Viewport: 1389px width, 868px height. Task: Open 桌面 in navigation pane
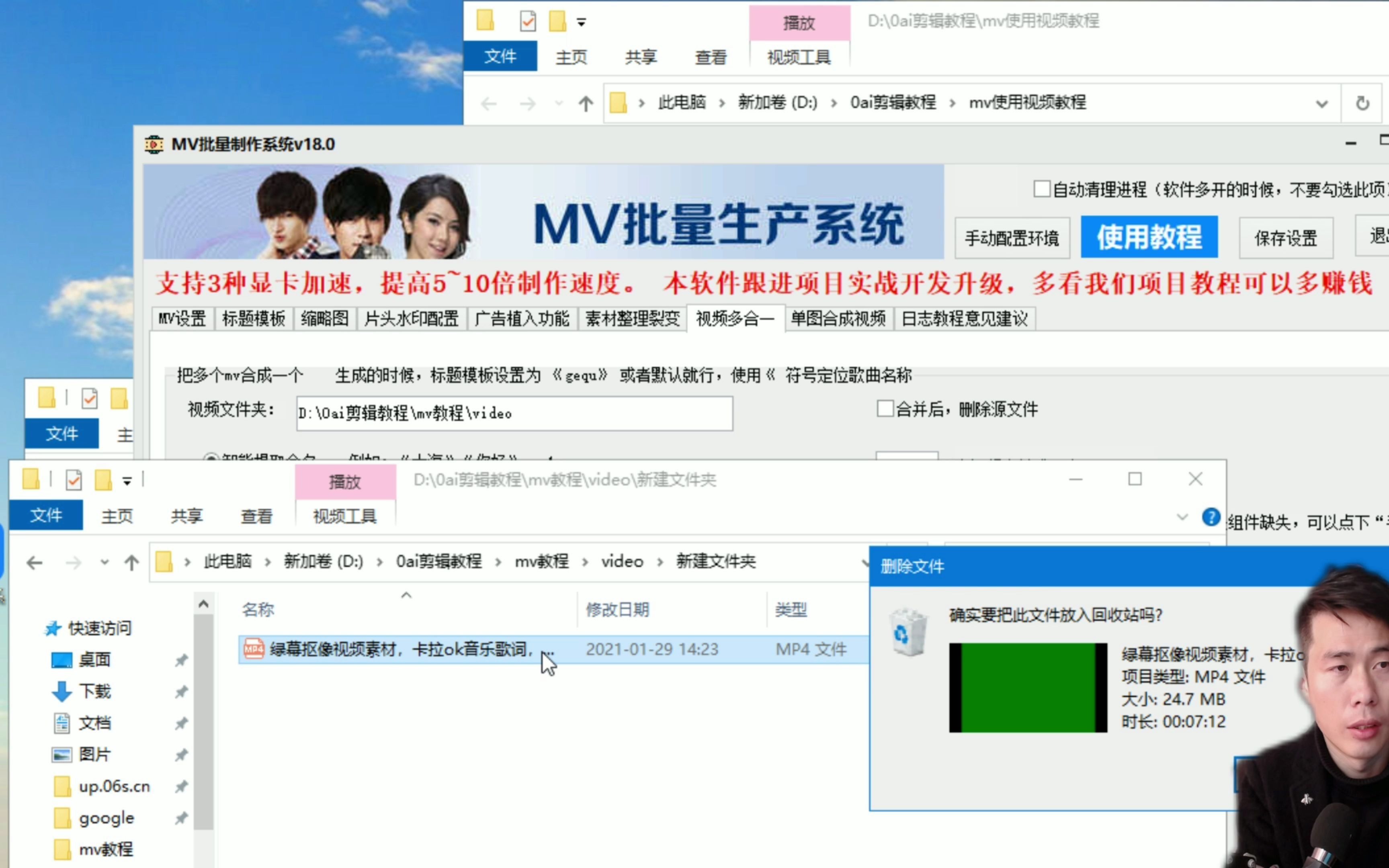94,659
